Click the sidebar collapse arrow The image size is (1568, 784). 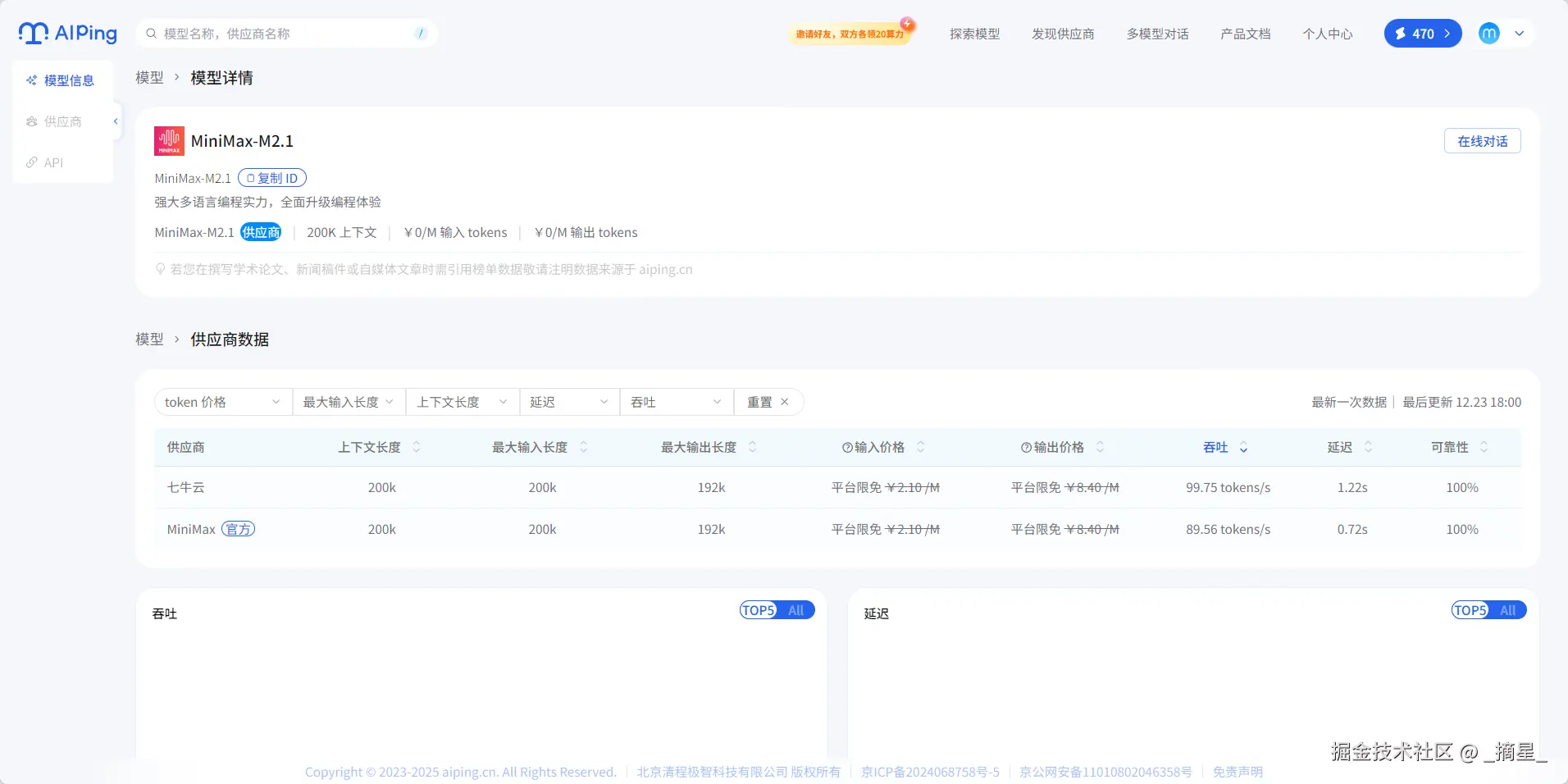pyautogui.click(x=116, y=121)
